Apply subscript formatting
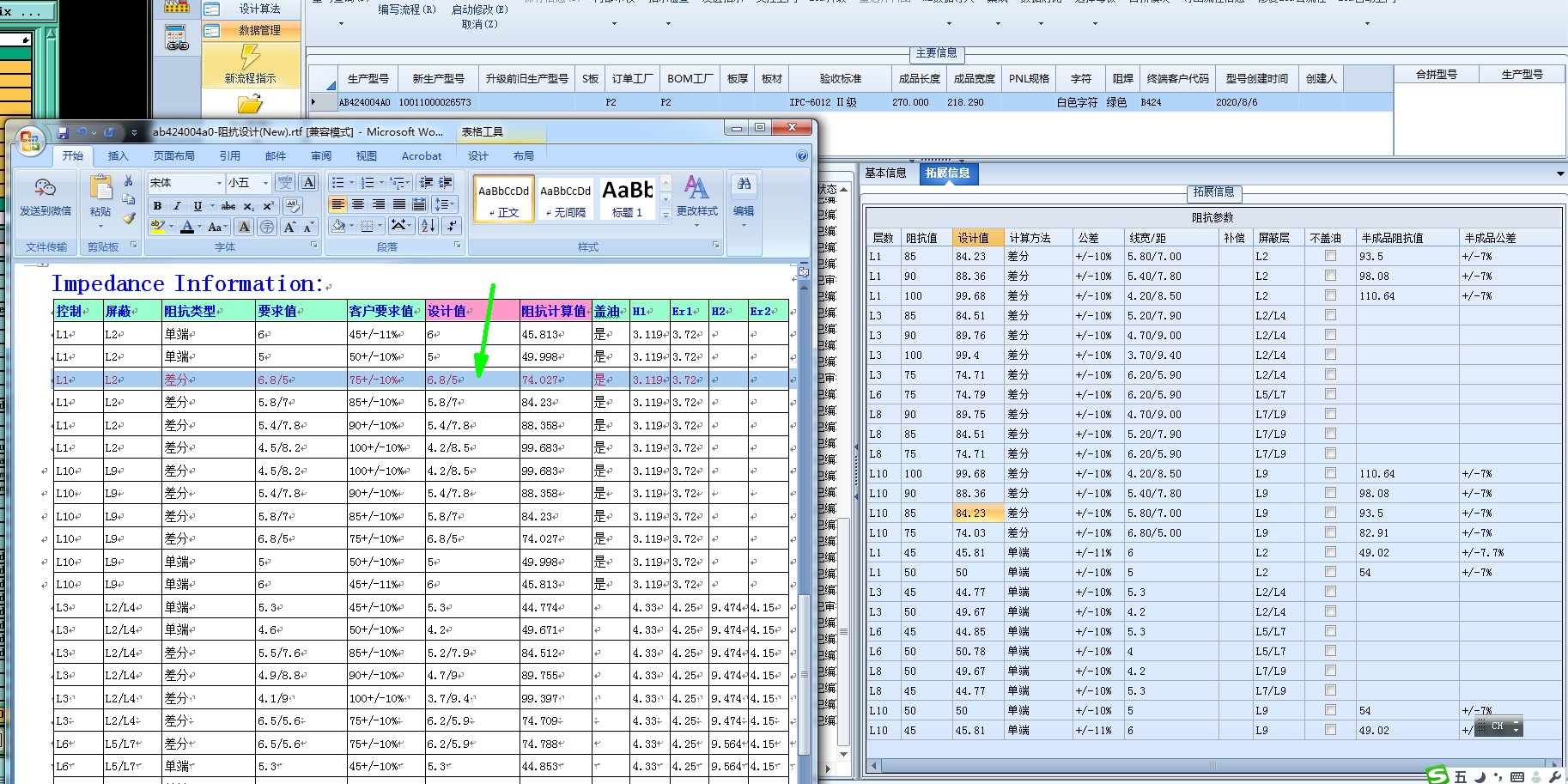The height and width of the screenshot is (784, 1568). [248, 206]
